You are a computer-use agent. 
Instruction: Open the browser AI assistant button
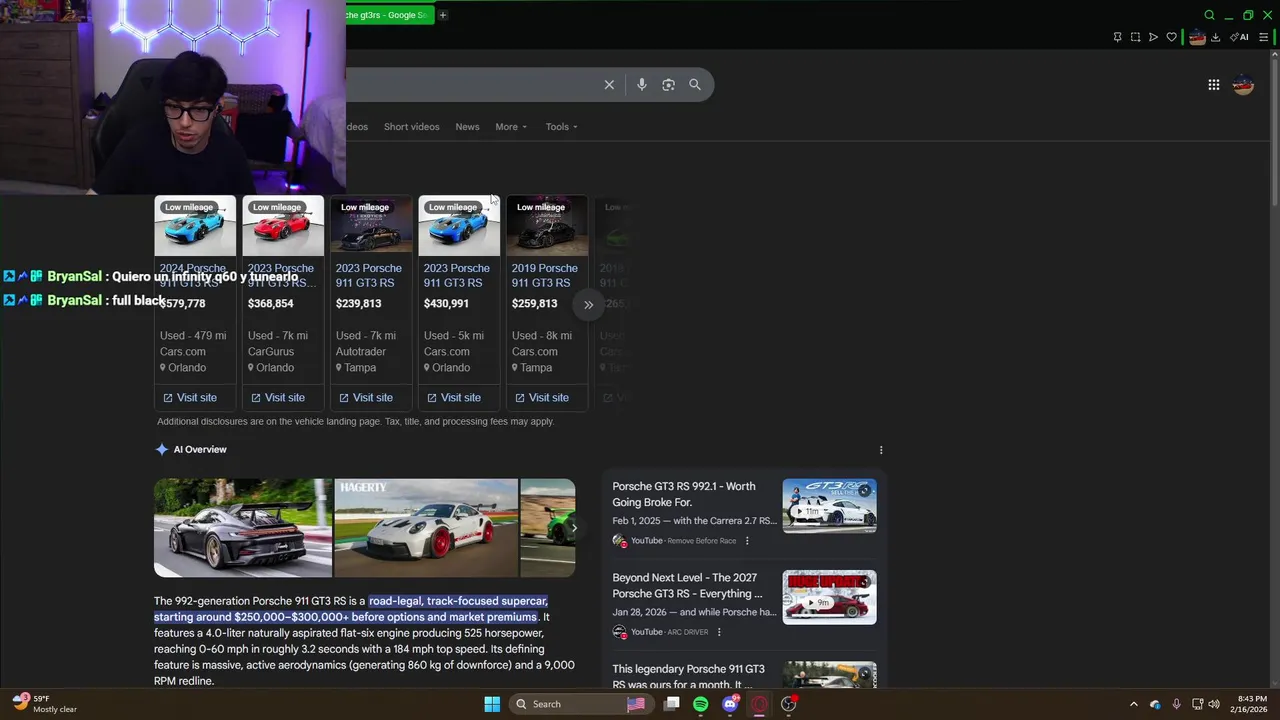(x=1240, y=37)
